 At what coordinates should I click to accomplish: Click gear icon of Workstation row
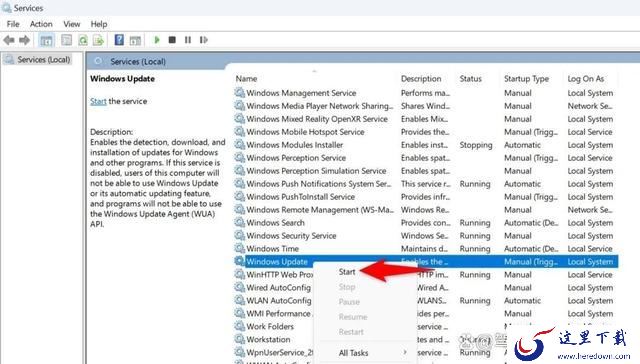(x=240, y=340)
